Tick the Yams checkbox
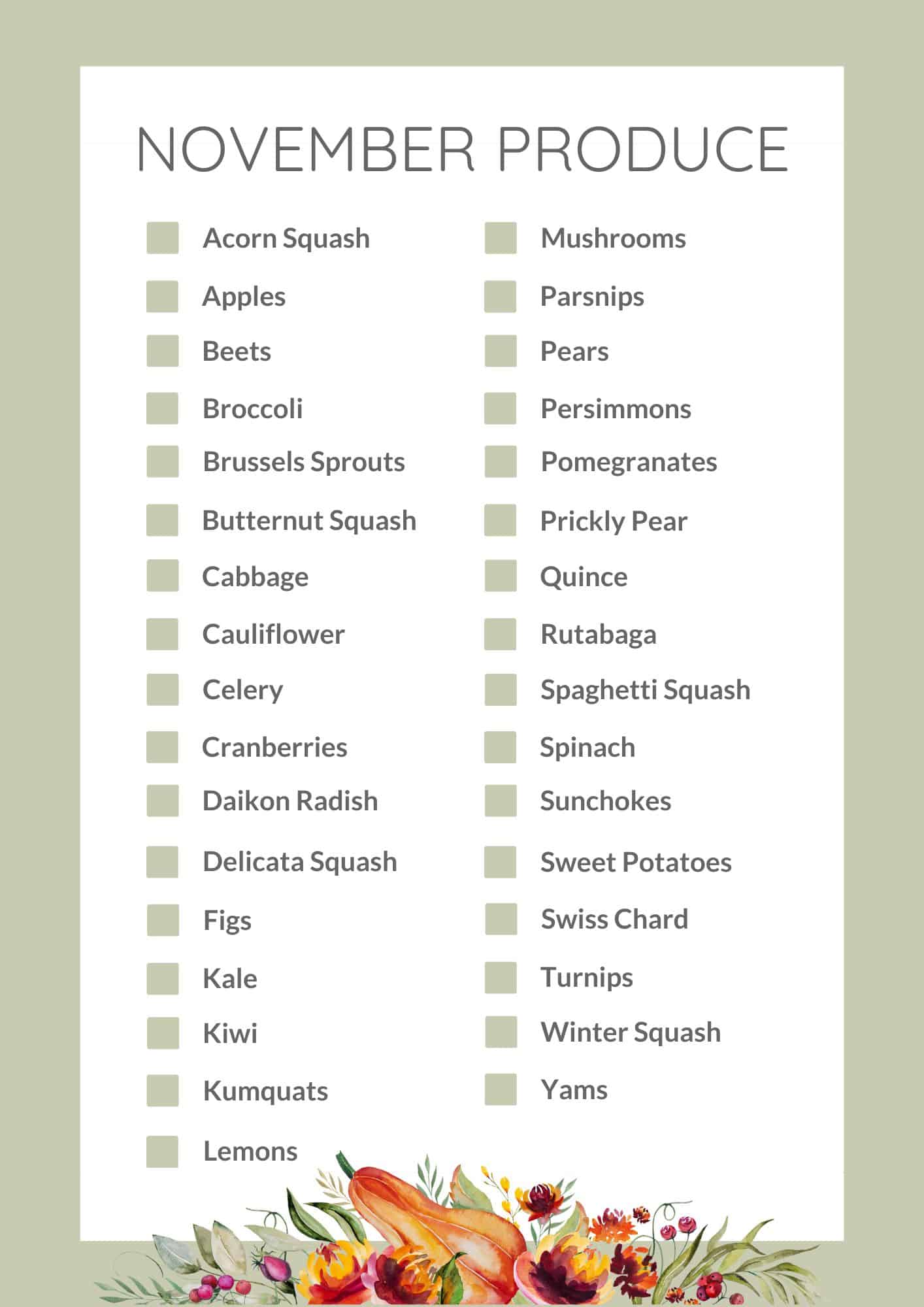This screenshot has width=924, height=1307. [501, 1089]
